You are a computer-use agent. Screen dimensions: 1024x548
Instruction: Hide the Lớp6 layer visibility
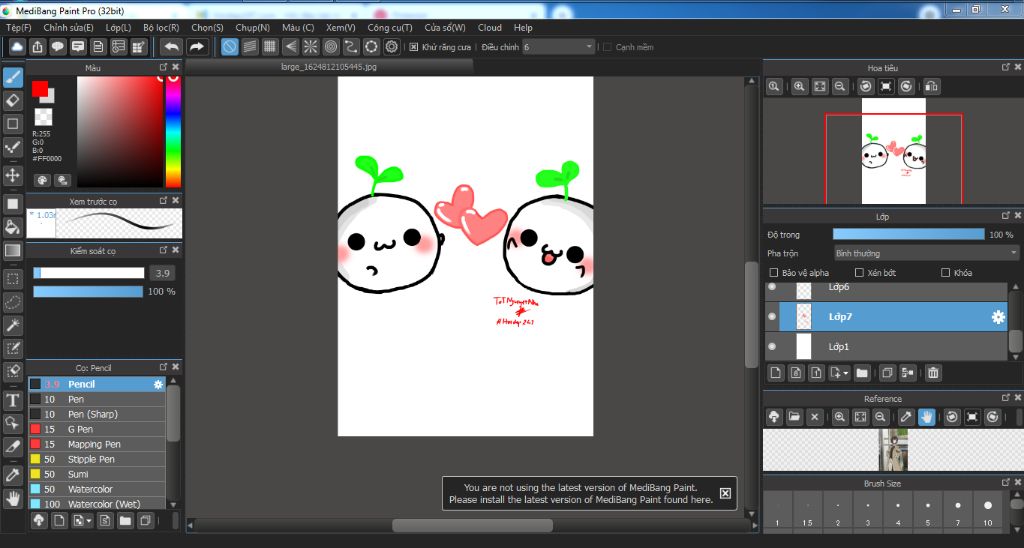tap(772, 287)
